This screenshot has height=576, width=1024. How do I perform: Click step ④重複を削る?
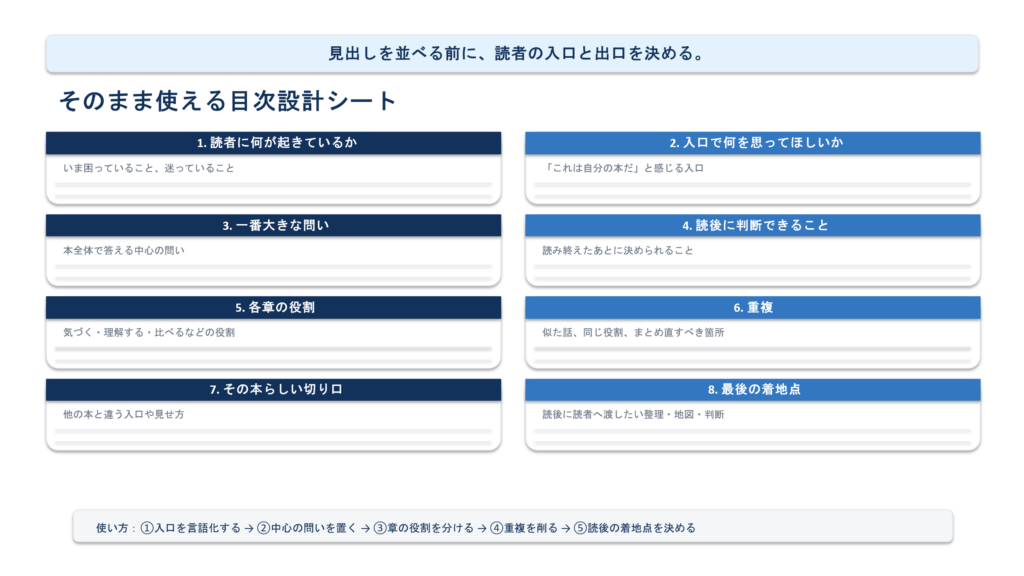524,528
